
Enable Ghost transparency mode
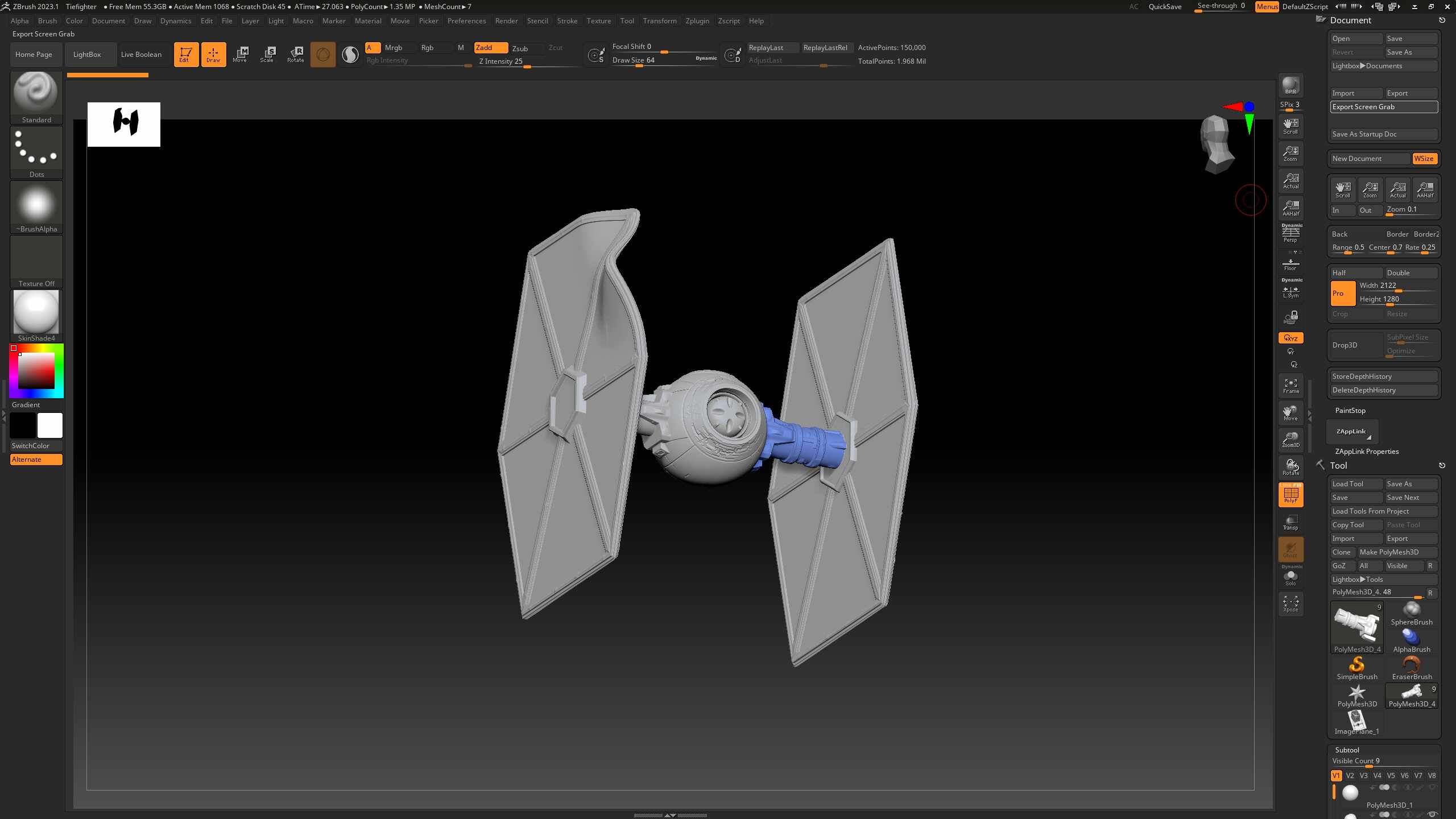pos(1290,549)
